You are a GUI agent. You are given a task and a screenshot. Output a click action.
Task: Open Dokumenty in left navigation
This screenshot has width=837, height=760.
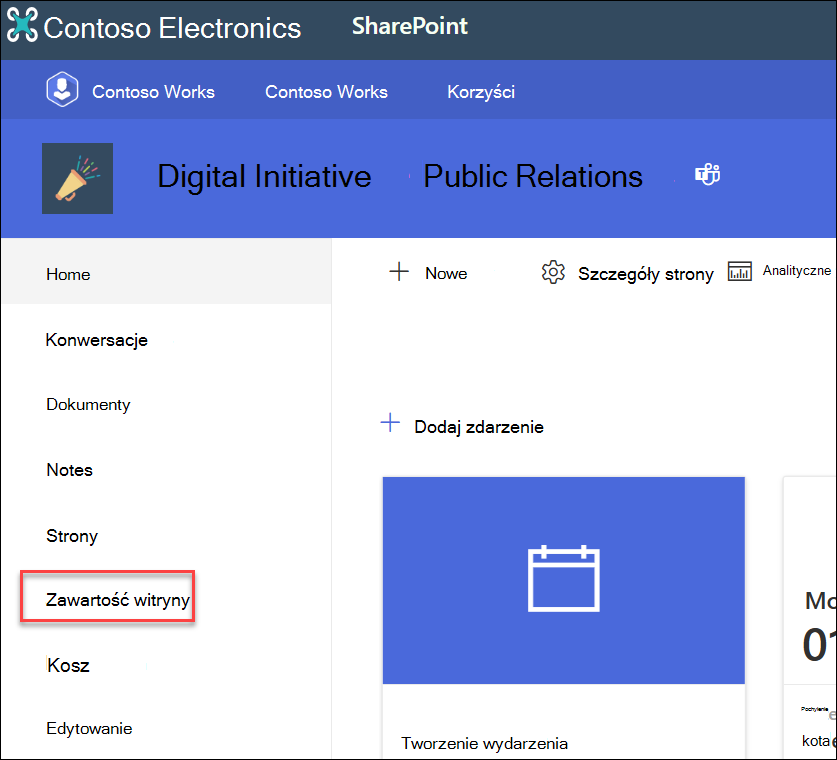88,405
